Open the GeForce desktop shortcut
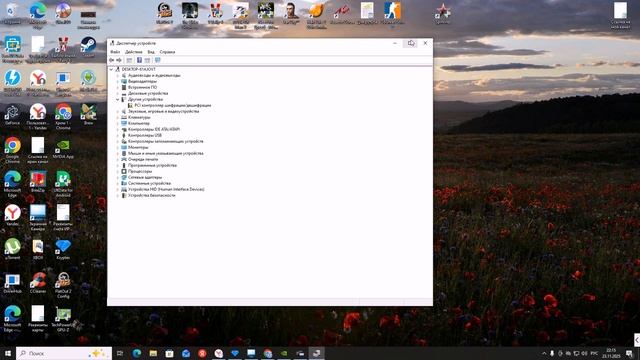Viewport: 640px width, 360px height. 12,115
